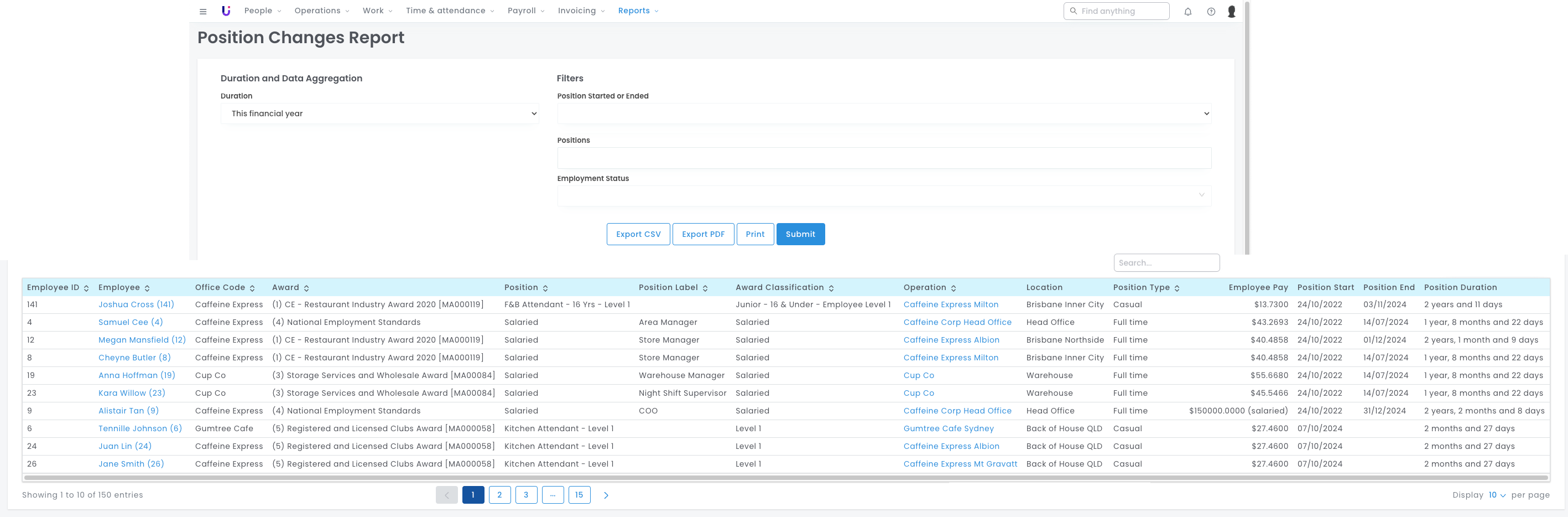Change rows displayed per page
Image resolution: width=1568 pixels, height=517 pixels.
click(x=1496, y=495)
